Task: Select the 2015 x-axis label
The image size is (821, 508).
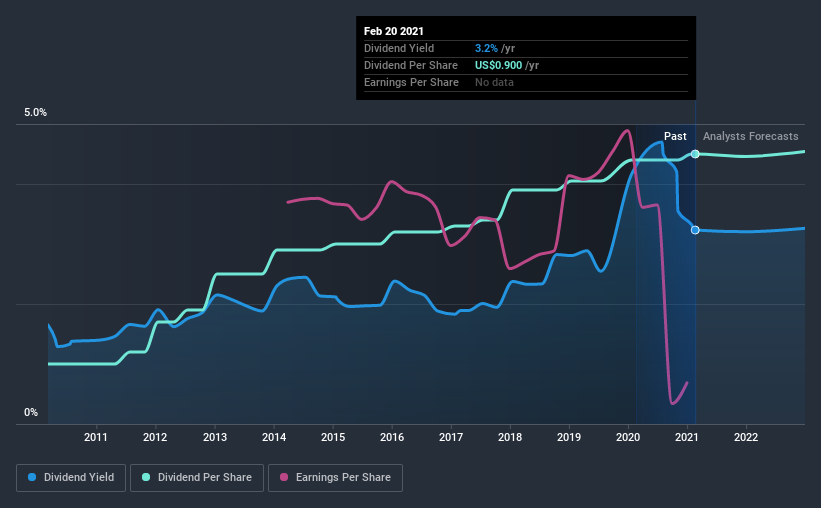Action: pos(333,437)
